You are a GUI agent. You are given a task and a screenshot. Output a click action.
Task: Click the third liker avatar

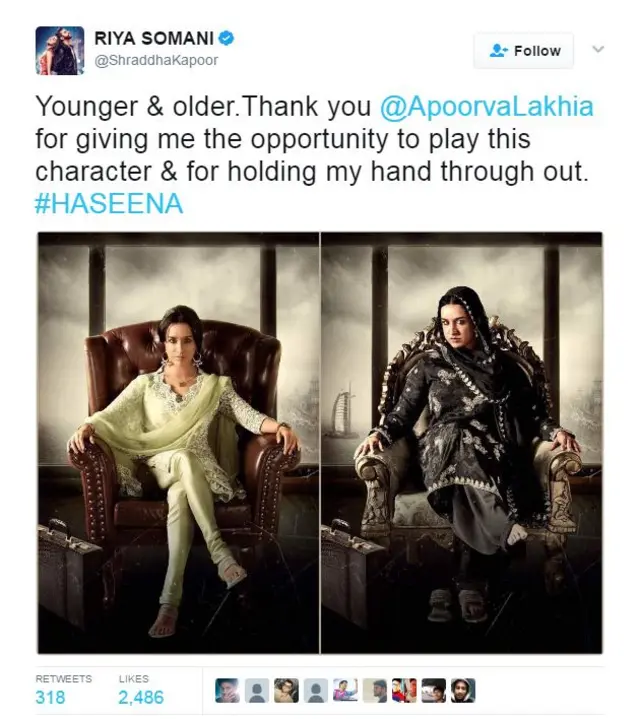coord(287,691)
